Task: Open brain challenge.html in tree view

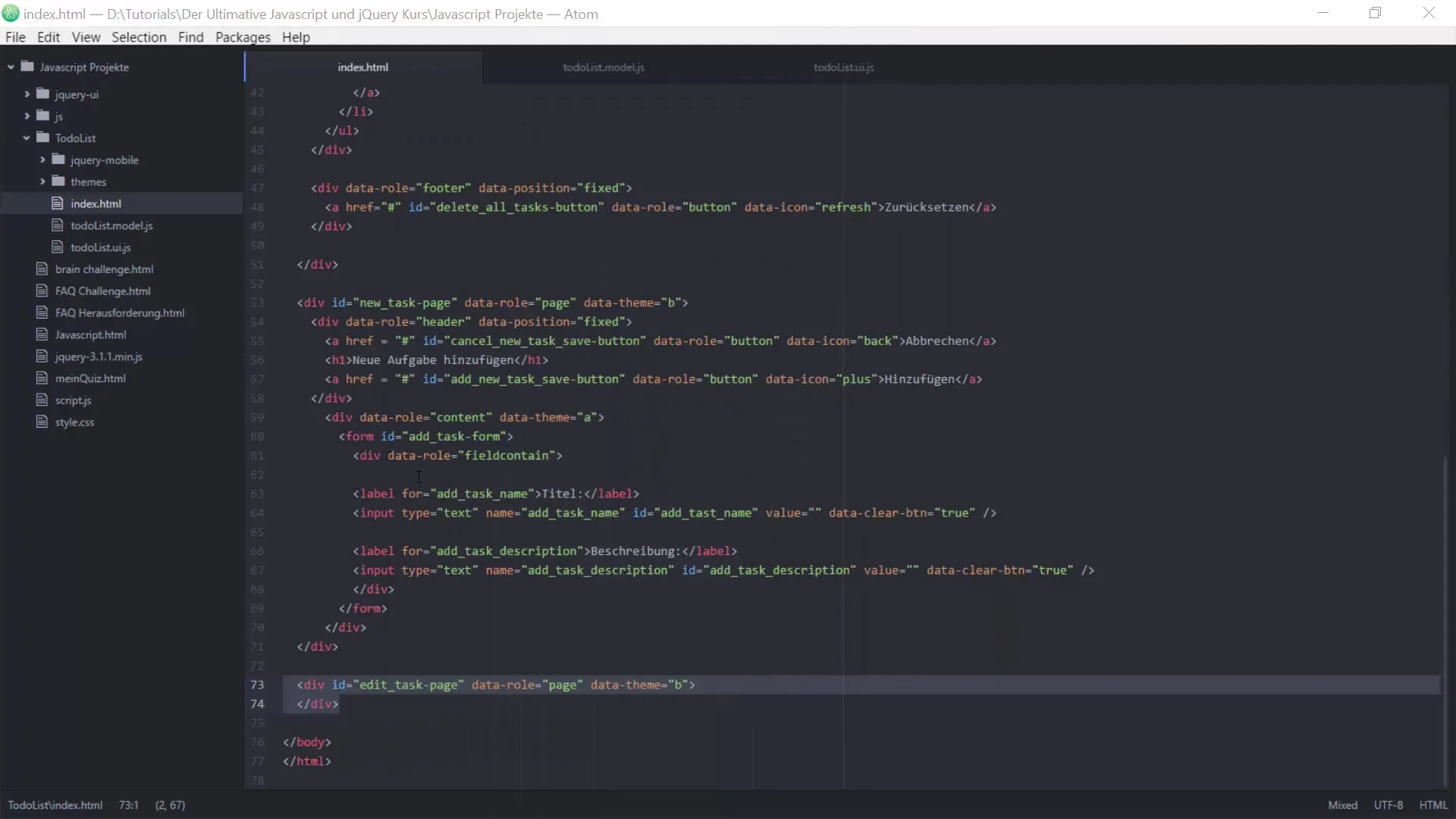Action: click(x=104, y=269)
